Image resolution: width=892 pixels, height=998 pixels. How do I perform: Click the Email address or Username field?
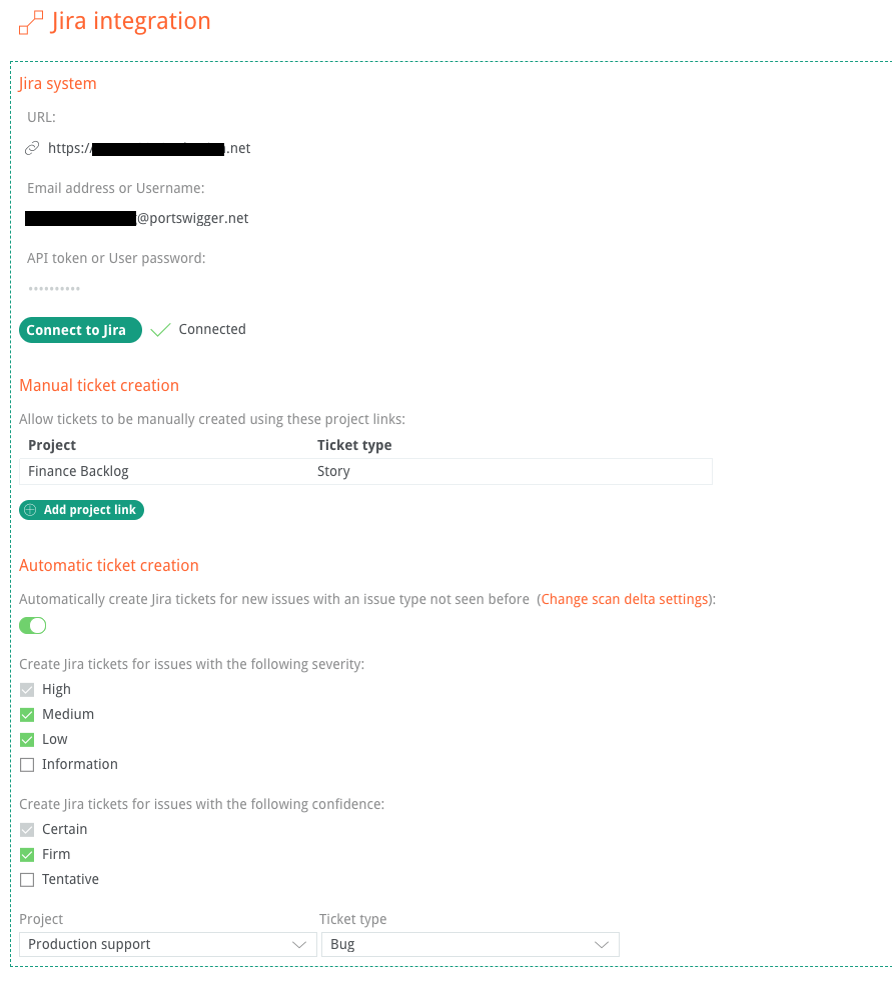tap(138, 218)
